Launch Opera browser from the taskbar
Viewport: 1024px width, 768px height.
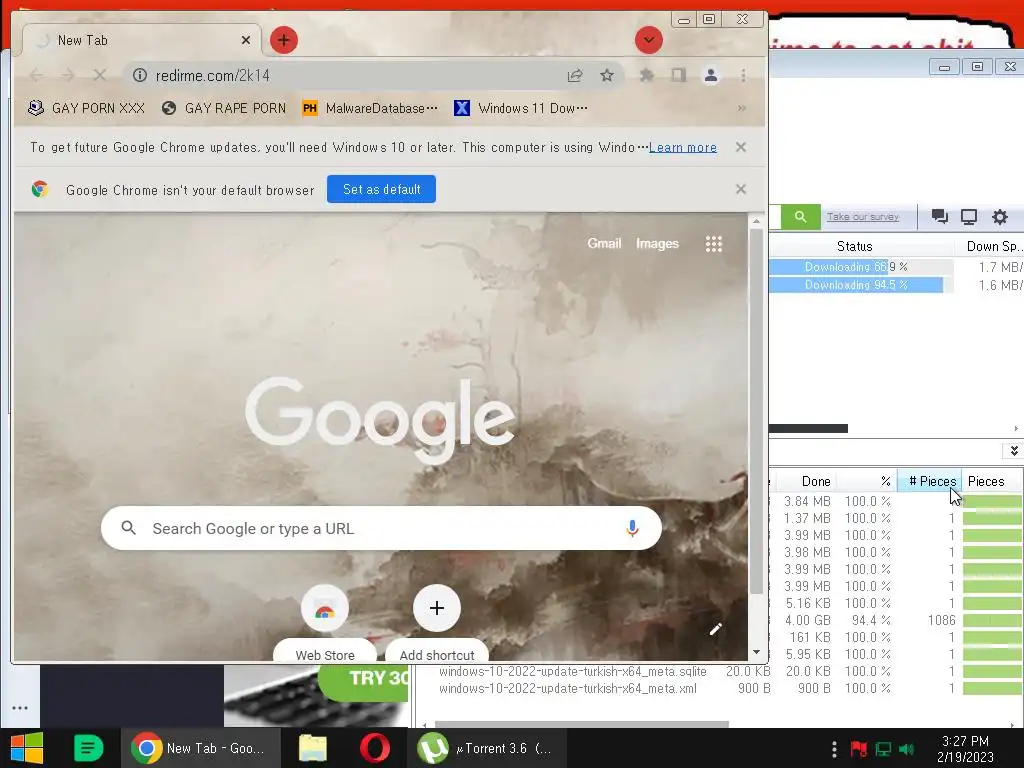pyautogui.click(x=375, y=748)
